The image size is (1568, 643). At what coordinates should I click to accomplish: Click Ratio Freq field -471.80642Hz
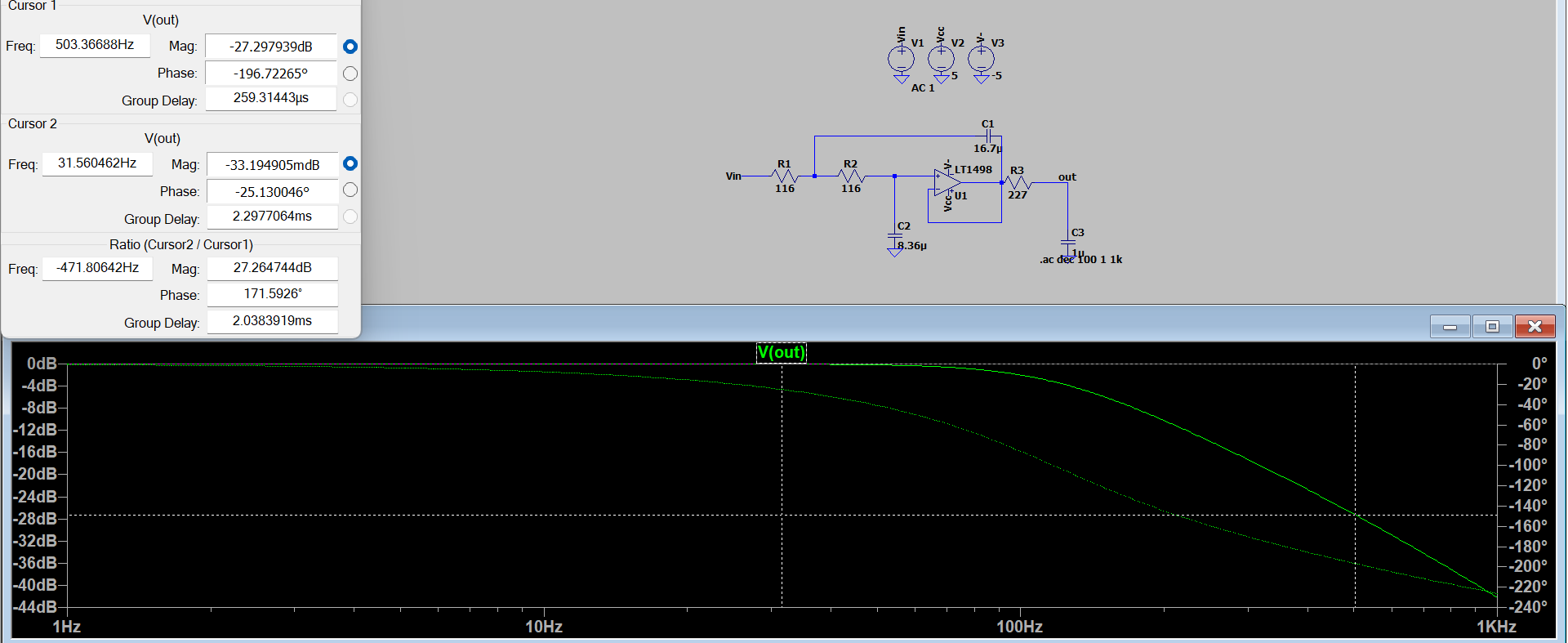pyautogui.click(x=97, y=268)
